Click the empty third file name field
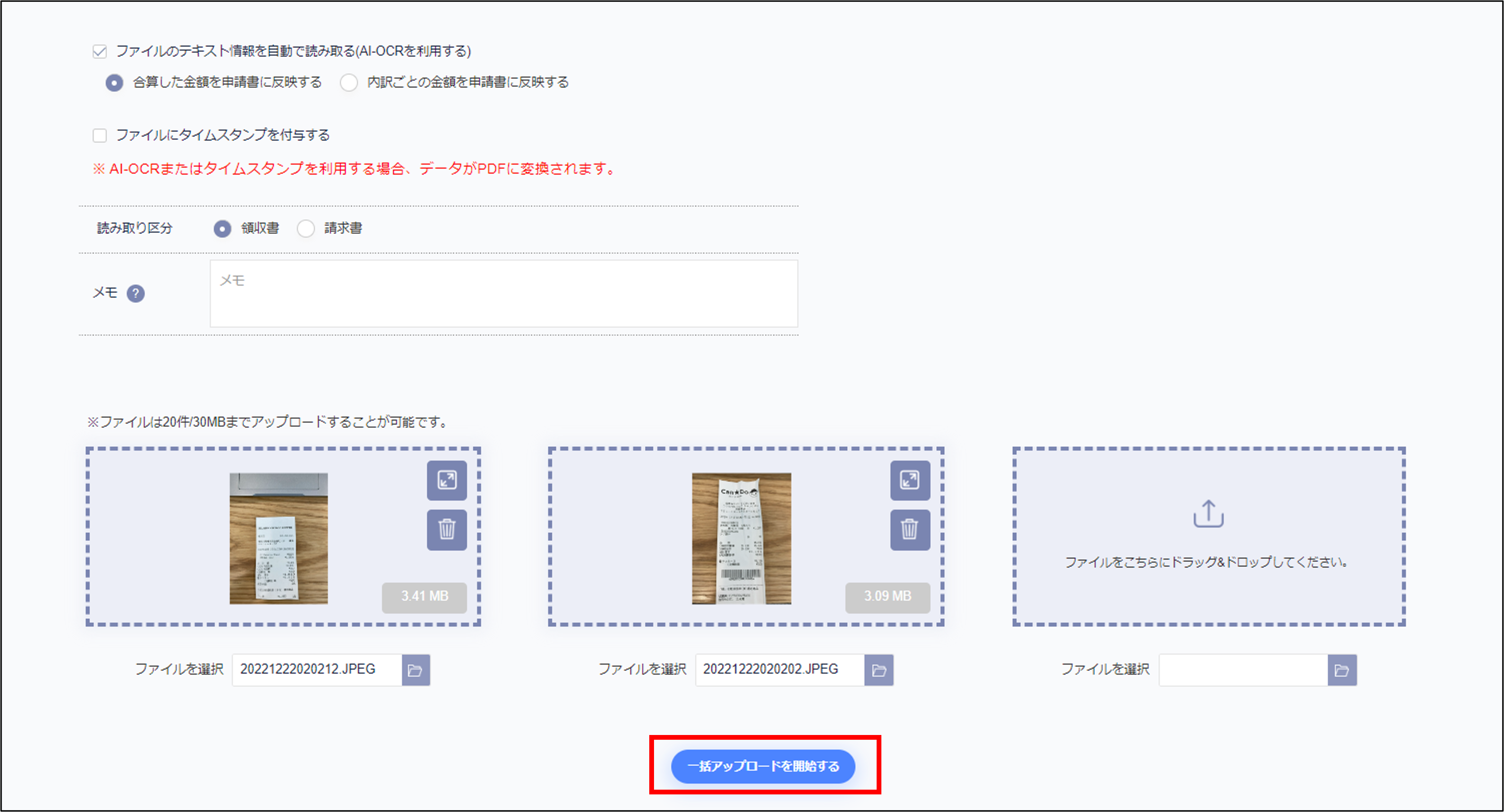Image resolution: width=1504 pixels, height=812 pixels. pyautogui.click(x=1243, y=669)
